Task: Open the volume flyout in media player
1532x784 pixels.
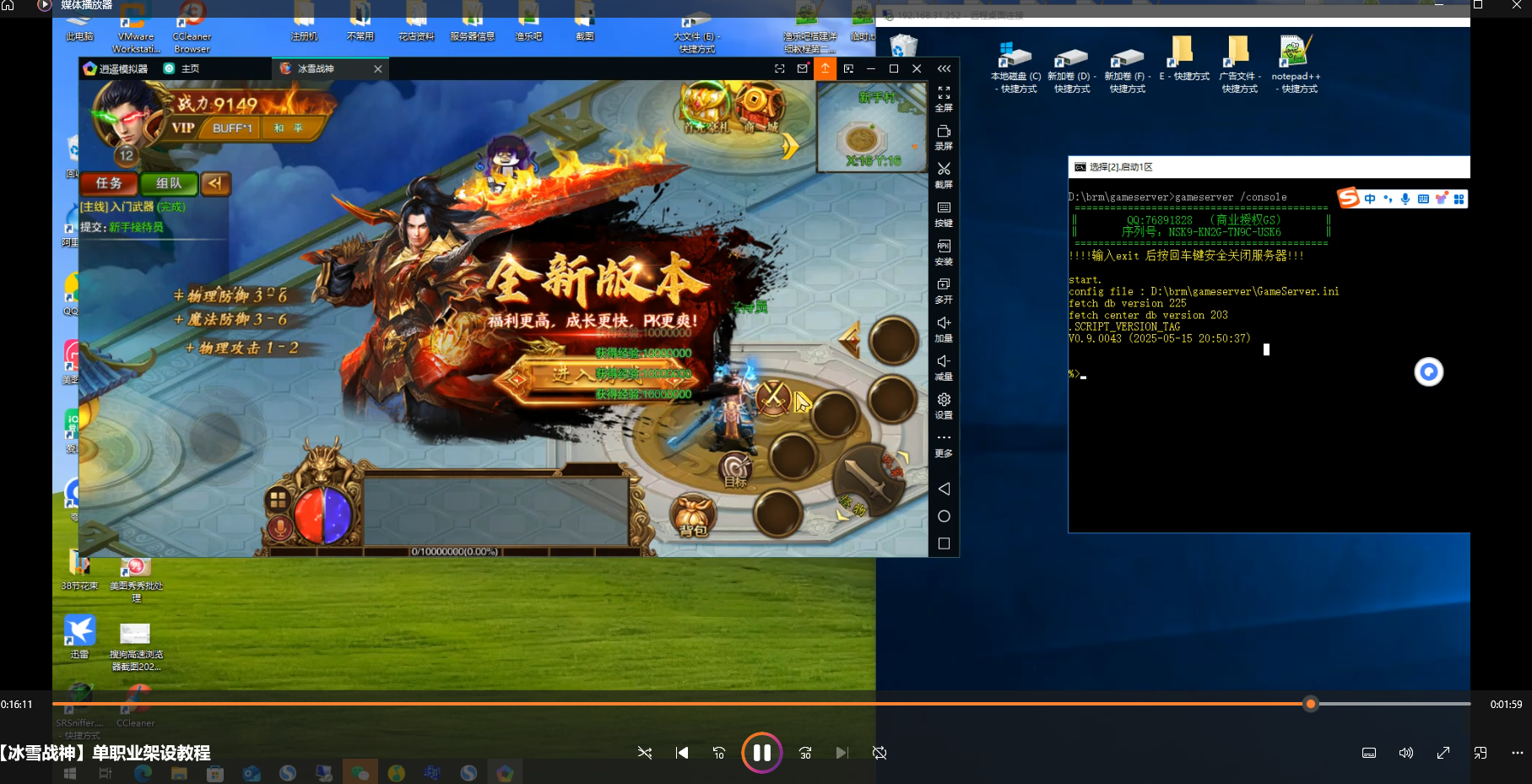Action: click(1406, 753)
